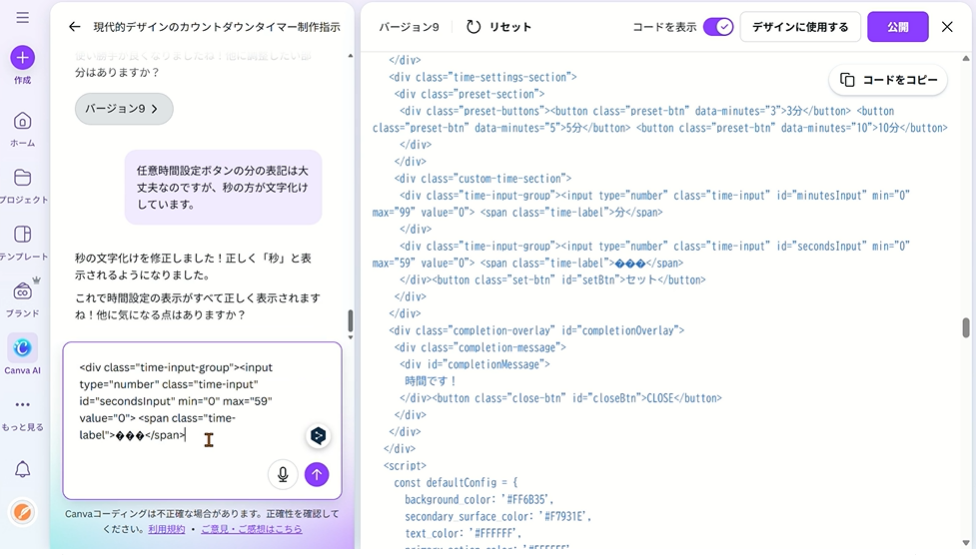
Task: Toggle the コードを表示 switch off
Action: pos(718,27)
